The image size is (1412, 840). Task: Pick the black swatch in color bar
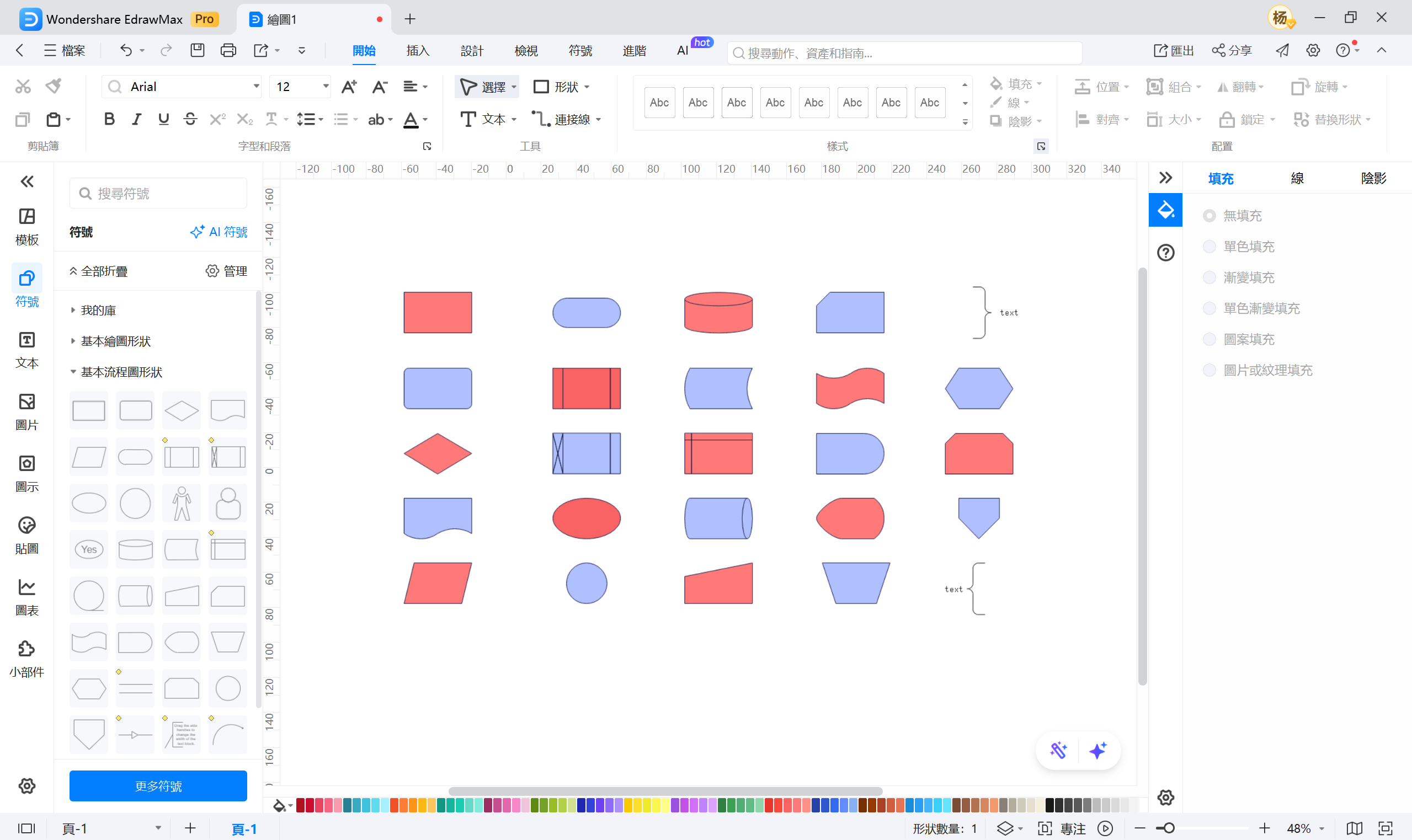point(1049,805)
